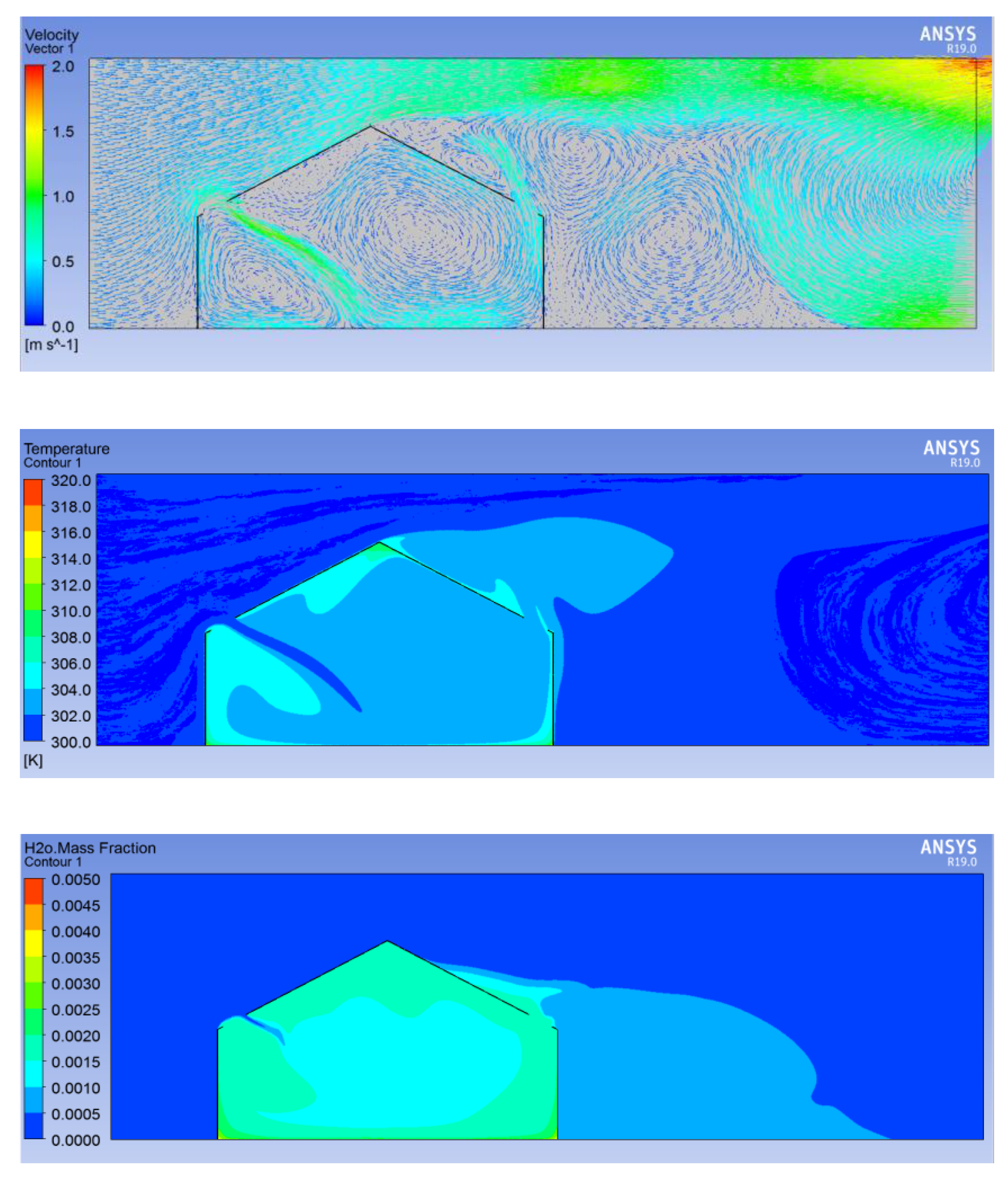1008x1182 pixels.
Task: Click the temperature legend value '300.0'
Action: click(71, 742)
